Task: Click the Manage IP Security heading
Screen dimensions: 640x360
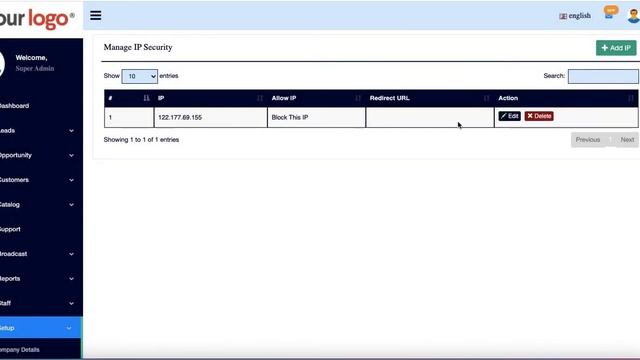Action: [138, 47]
